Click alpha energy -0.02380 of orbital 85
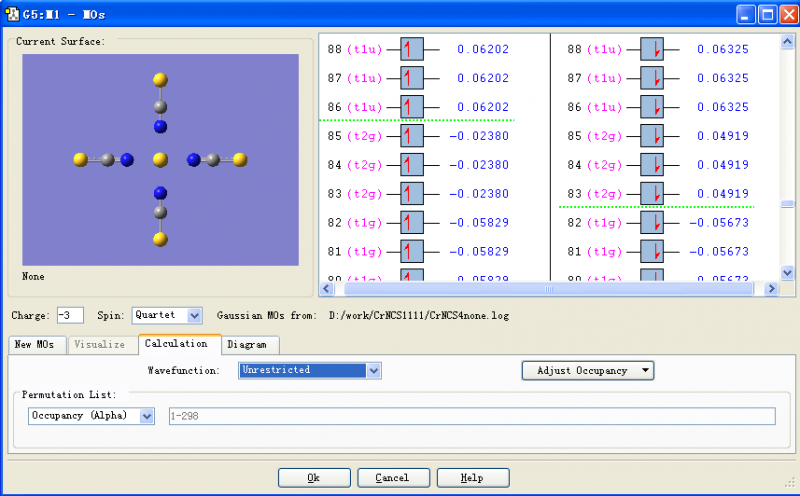This screenshot has width=800, height=496. tap(479, 136)
